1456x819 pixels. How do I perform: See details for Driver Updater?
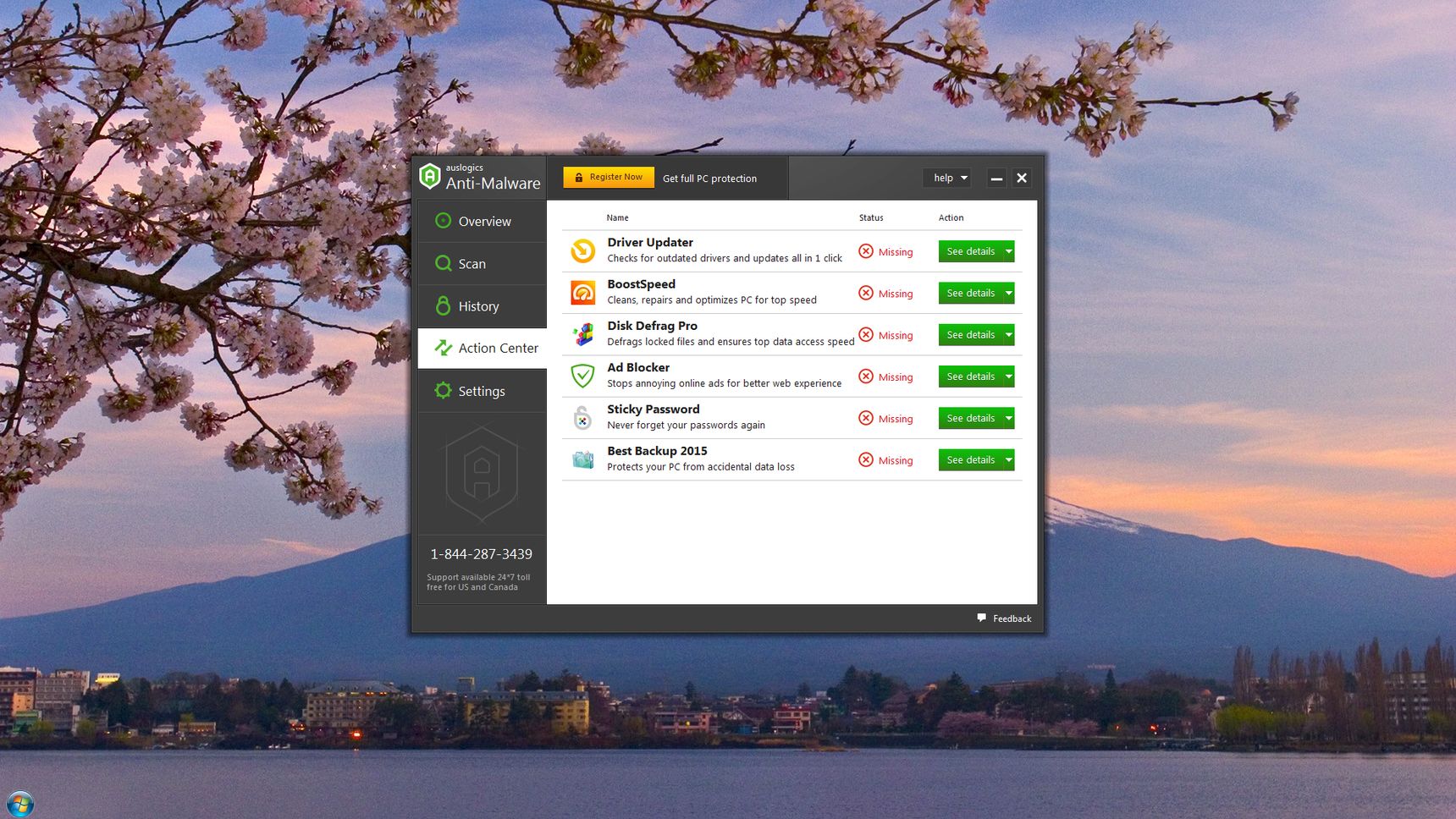tap(970, 251)
